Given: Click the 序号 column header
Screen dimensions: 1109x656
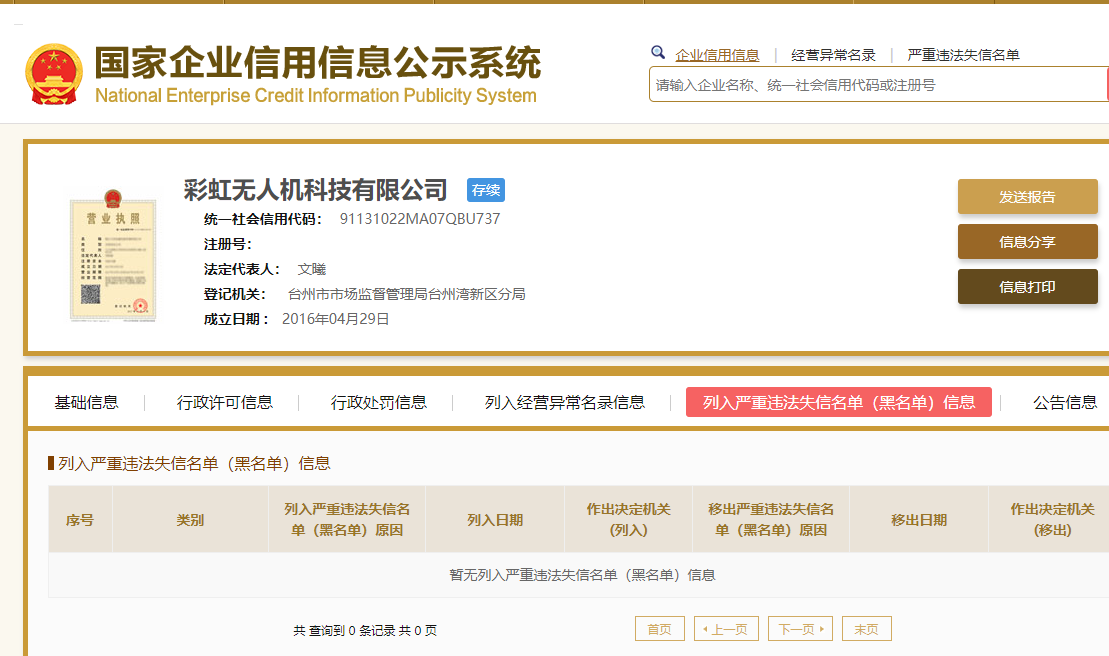Looking at the screenshot, I should (80, 520).
